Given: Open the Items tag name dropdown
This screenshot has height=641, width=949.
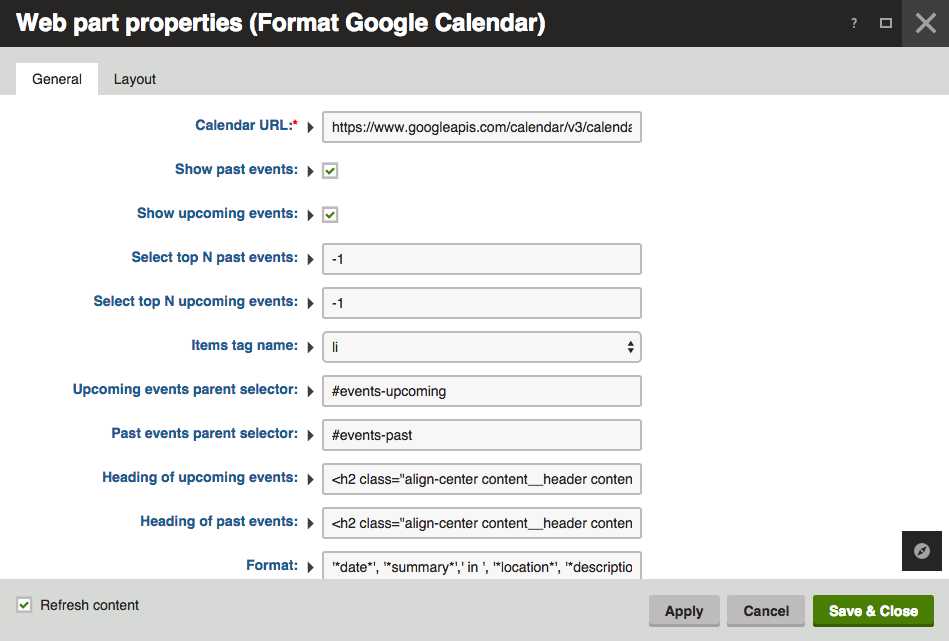Looking at the screenshot, I should coord(481,347).
